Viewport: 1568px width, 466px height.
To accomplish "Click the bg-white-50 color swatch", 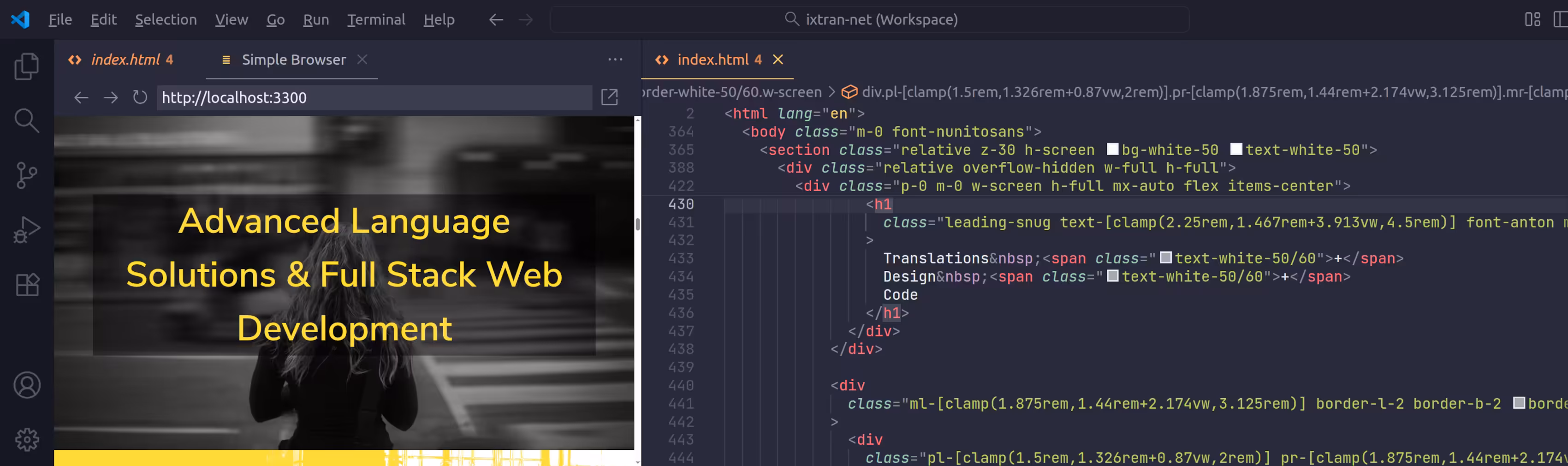I will pyautogui.click(x=1112, y=150).
